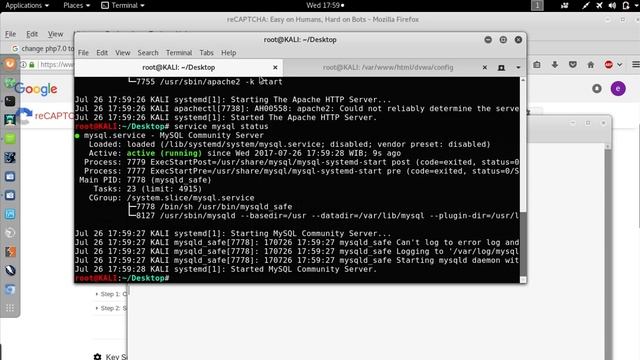Click the airplane mode network tray icon
The height and width of the screenshot is (360, 640).
599,5
